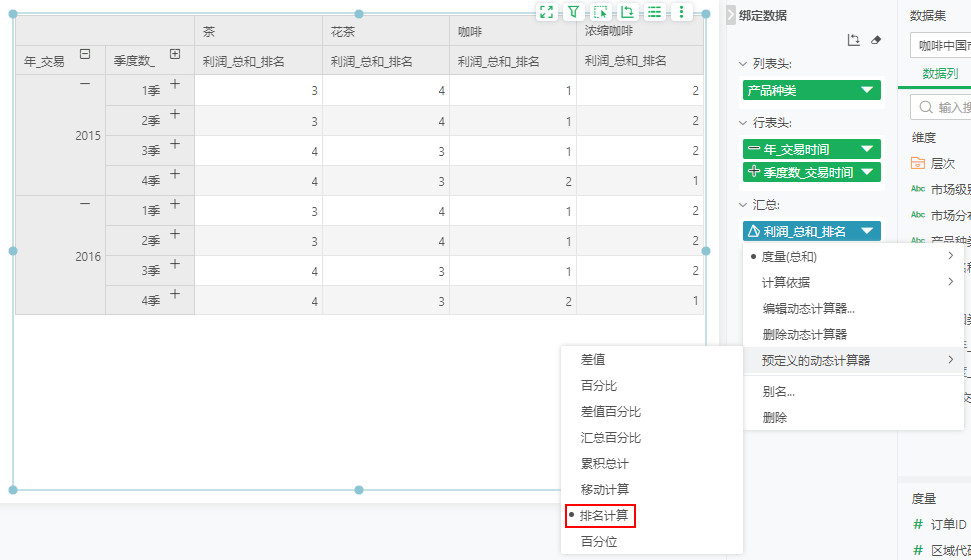
Task: Open dropdown arrow on 季度数_交易时间 pill
Action: 867,172
